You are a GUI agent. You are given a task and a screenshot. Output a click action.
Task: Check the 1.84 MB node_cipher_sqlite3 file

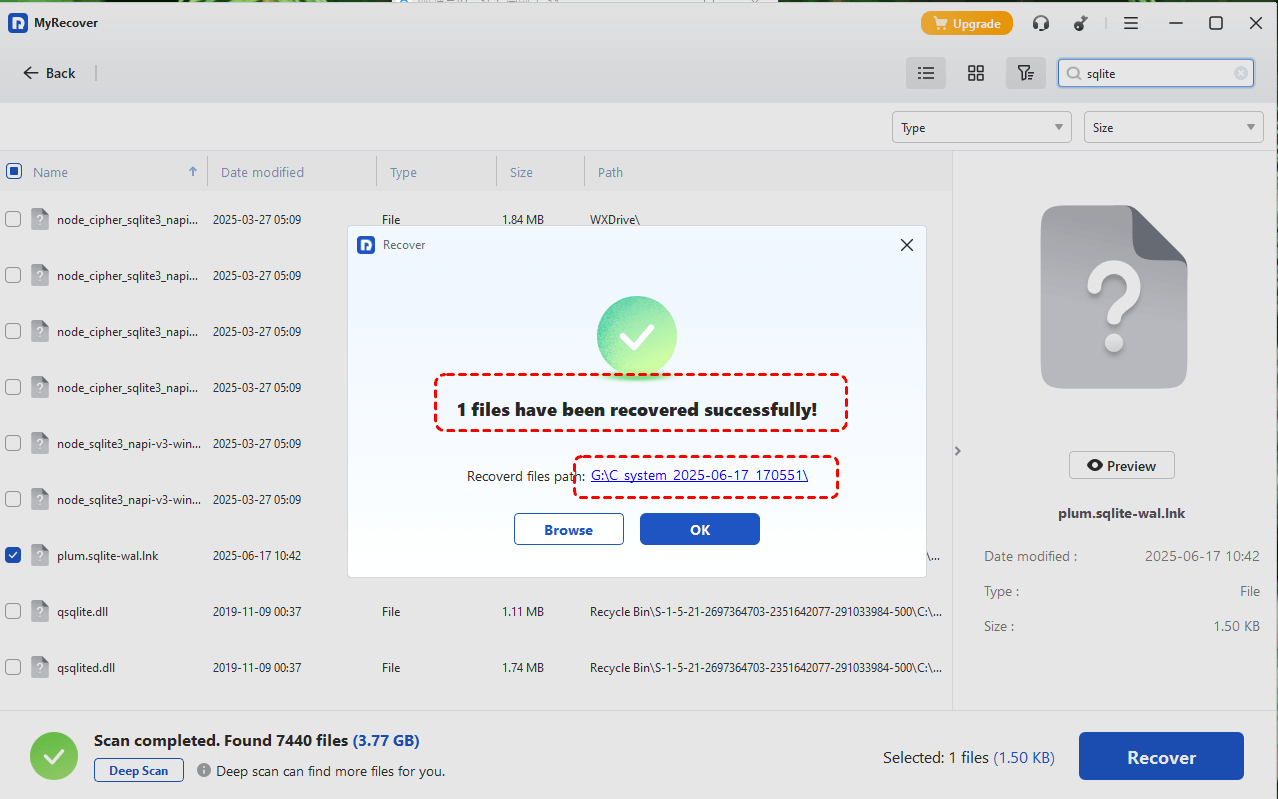13,219
